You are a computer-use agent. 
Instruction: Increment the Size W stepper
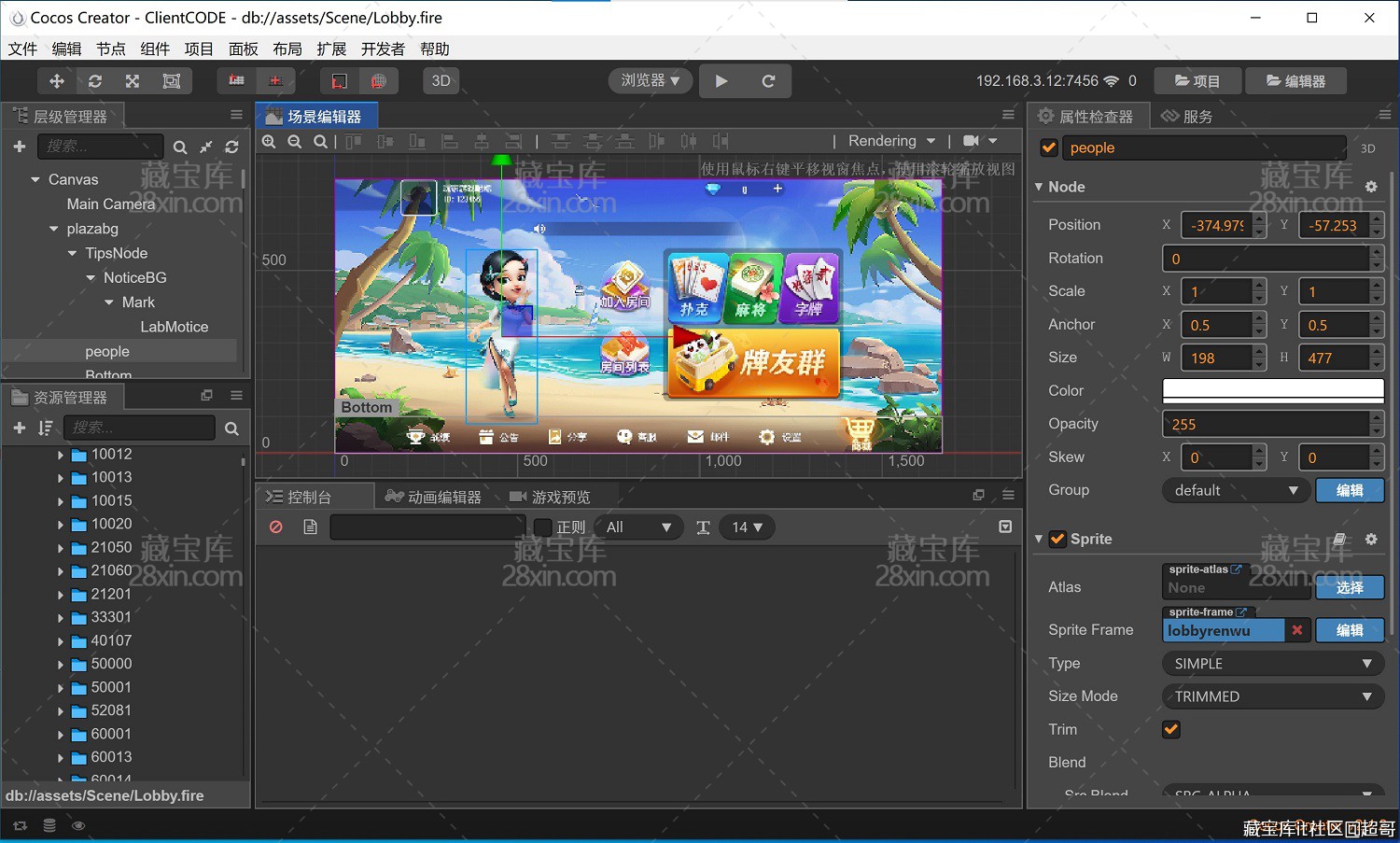point(1260,352)
